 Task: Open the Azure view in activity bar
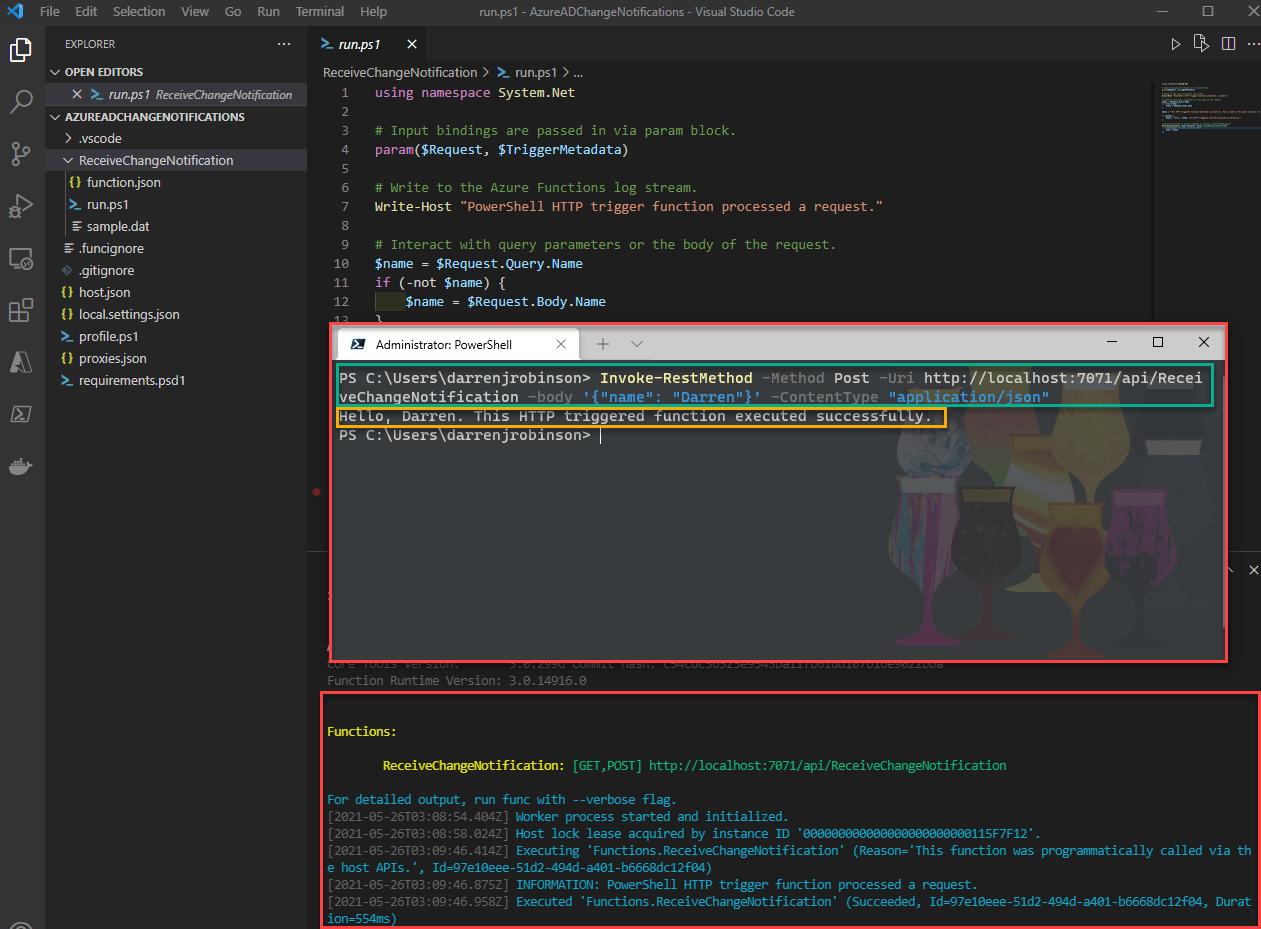pyautogui.click(x=21, y=363)
